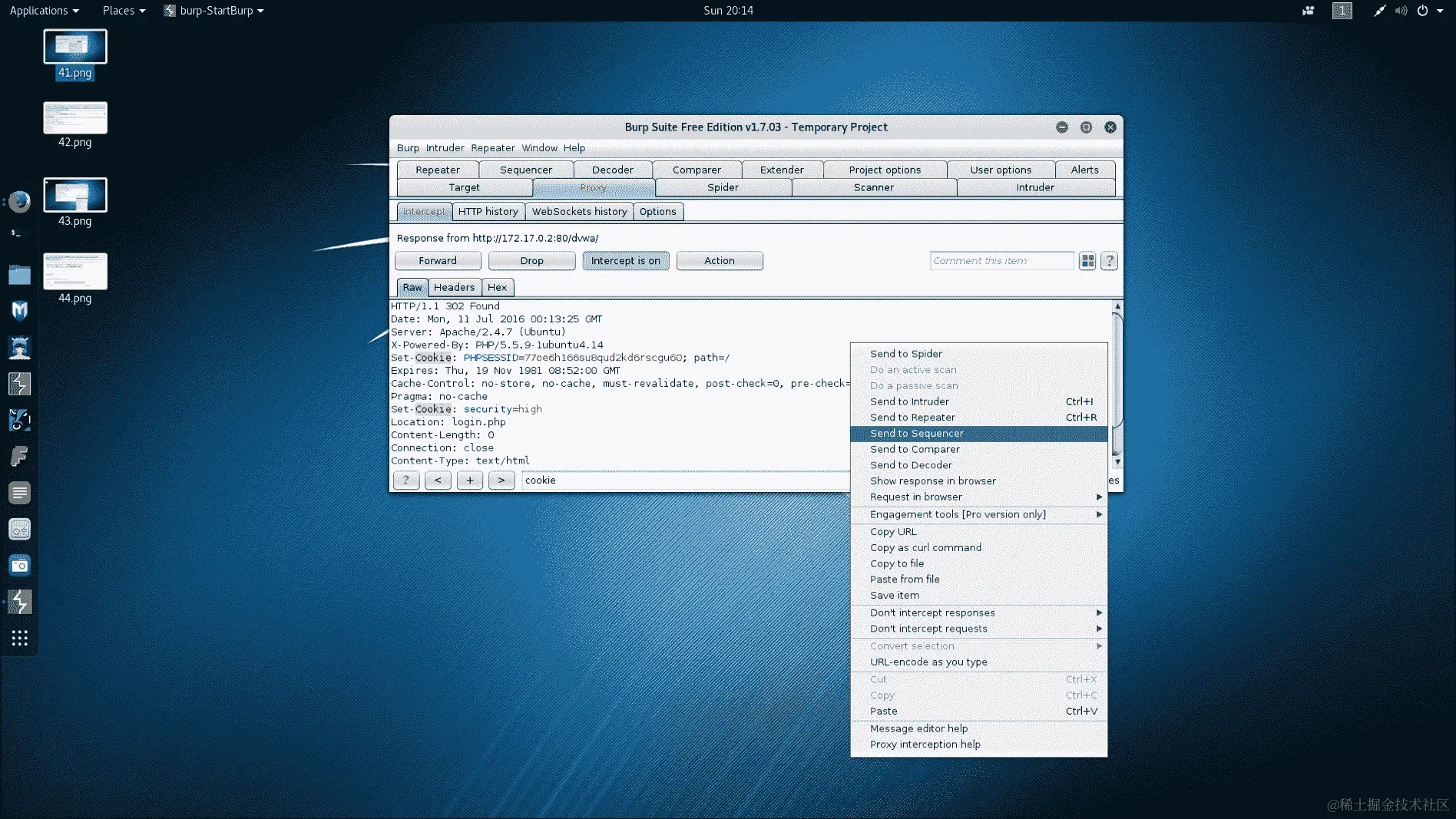Expand Don't intercept responses submenu
Screen dimensions: 1456x819
click(x=979, y=613)
